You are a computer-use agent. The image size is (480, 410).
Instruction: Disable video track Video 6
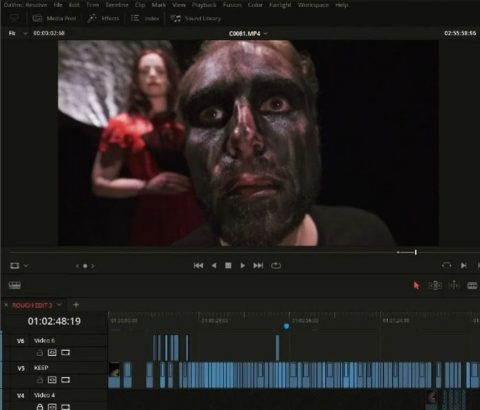66,352
